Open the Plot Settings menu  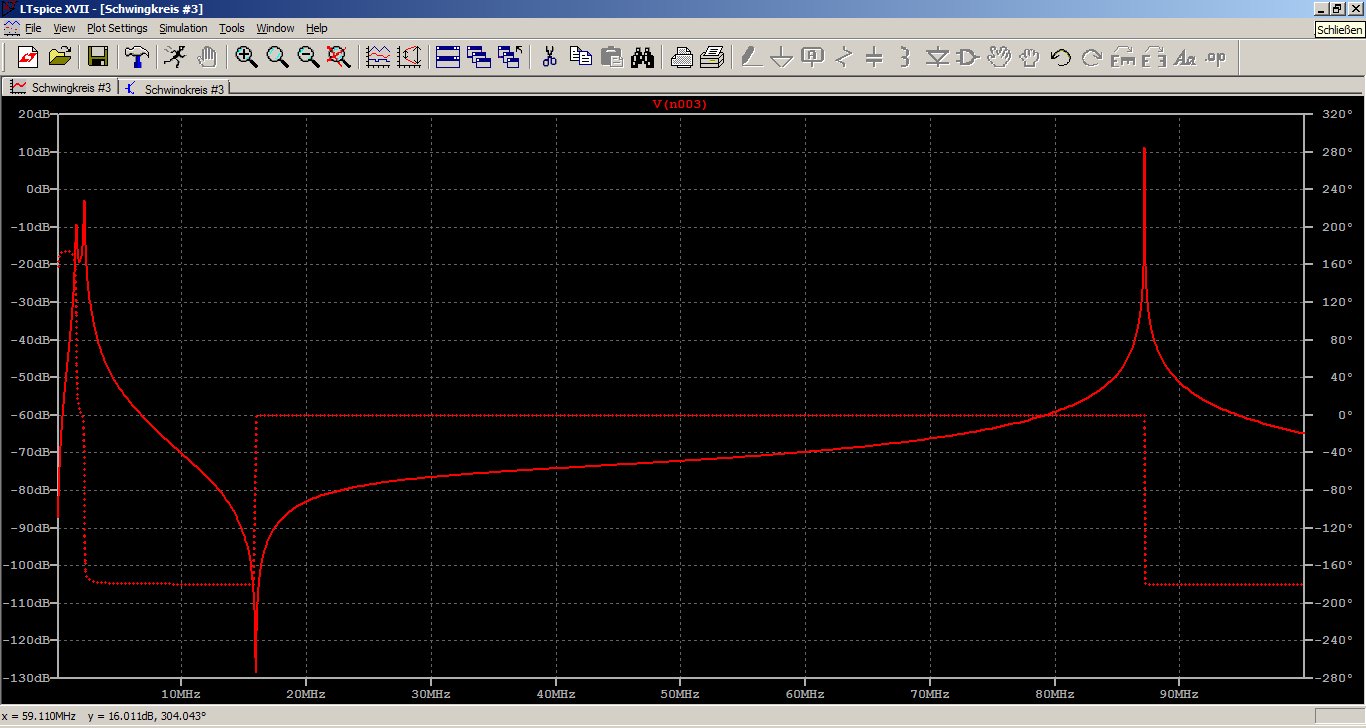117,28
